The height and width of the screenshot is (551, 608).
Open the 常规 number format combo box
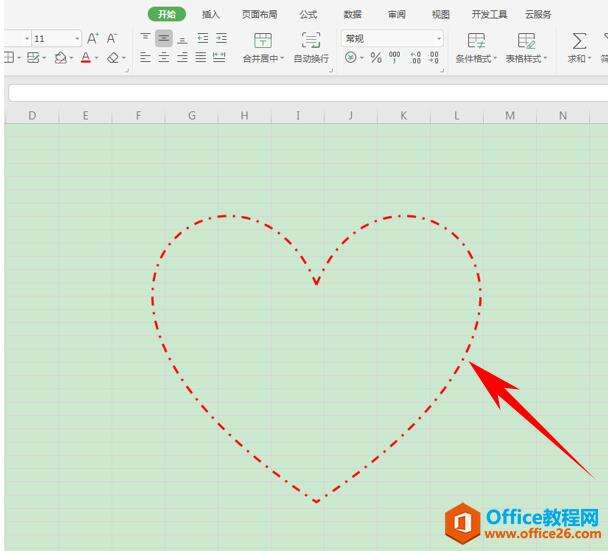pyautogui.click(x=392, y=38)
